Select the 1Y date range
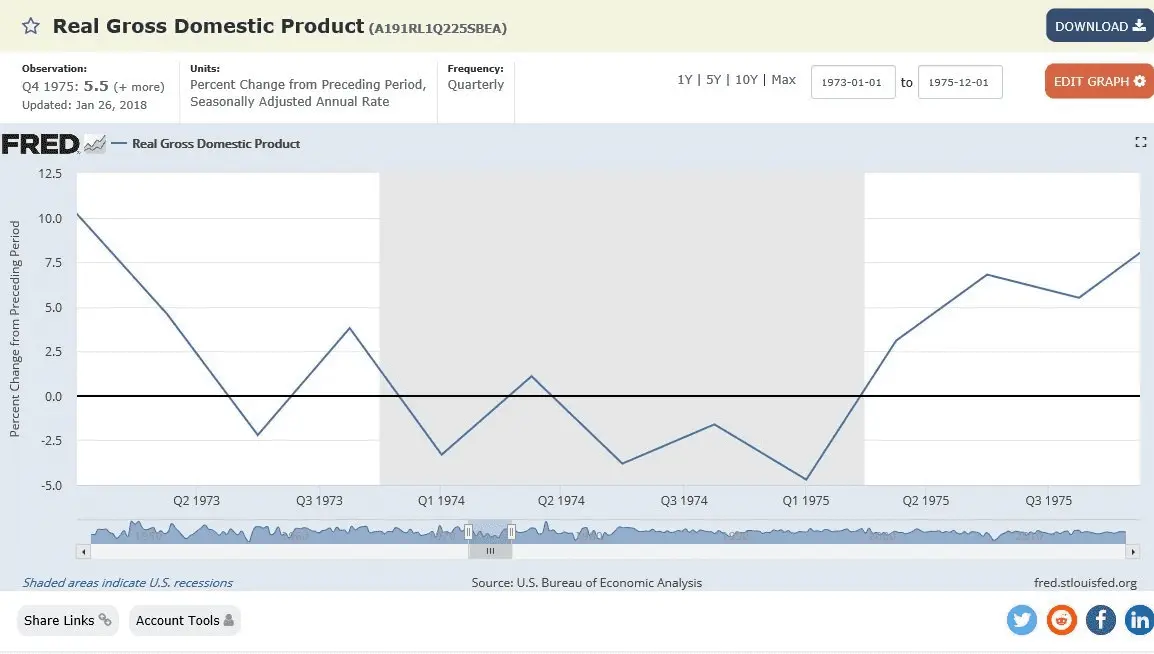Viewport: 1154px width, 654px height. click(685, 80)
